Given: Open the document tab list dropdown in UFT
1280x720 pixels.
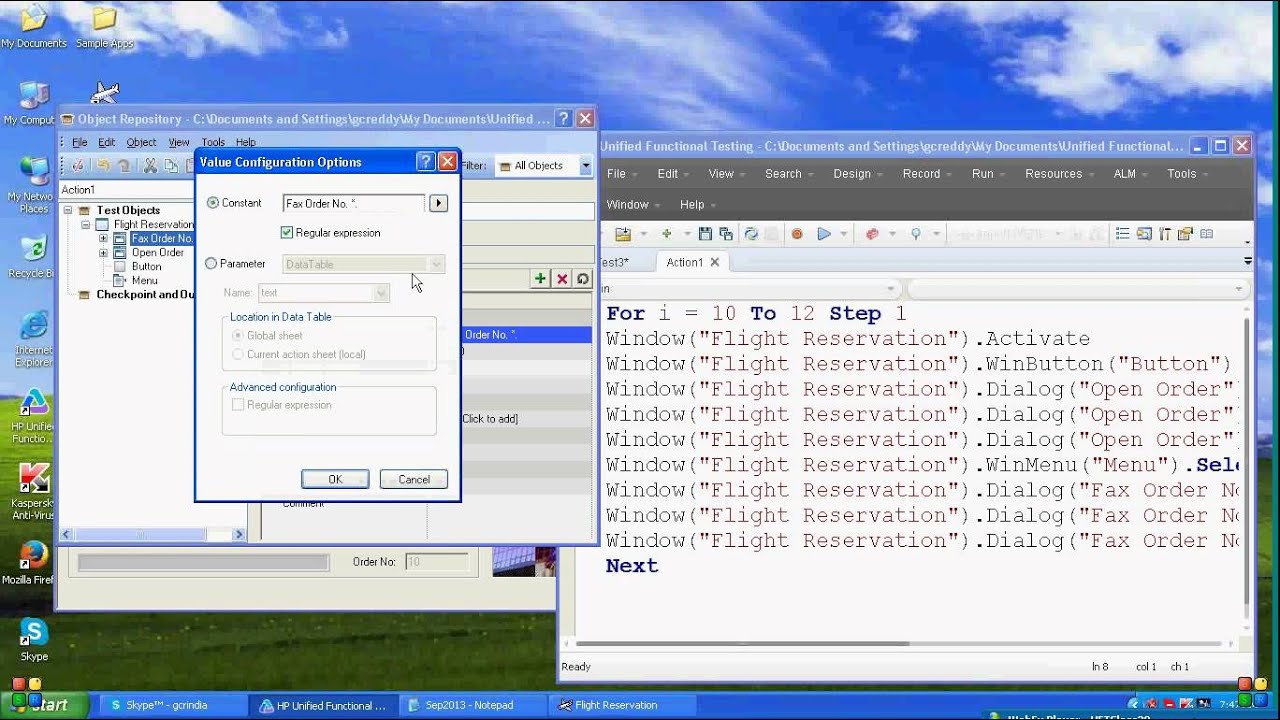Looking at the screenshot, I should pyautogui.click(x=1247, y=261).
